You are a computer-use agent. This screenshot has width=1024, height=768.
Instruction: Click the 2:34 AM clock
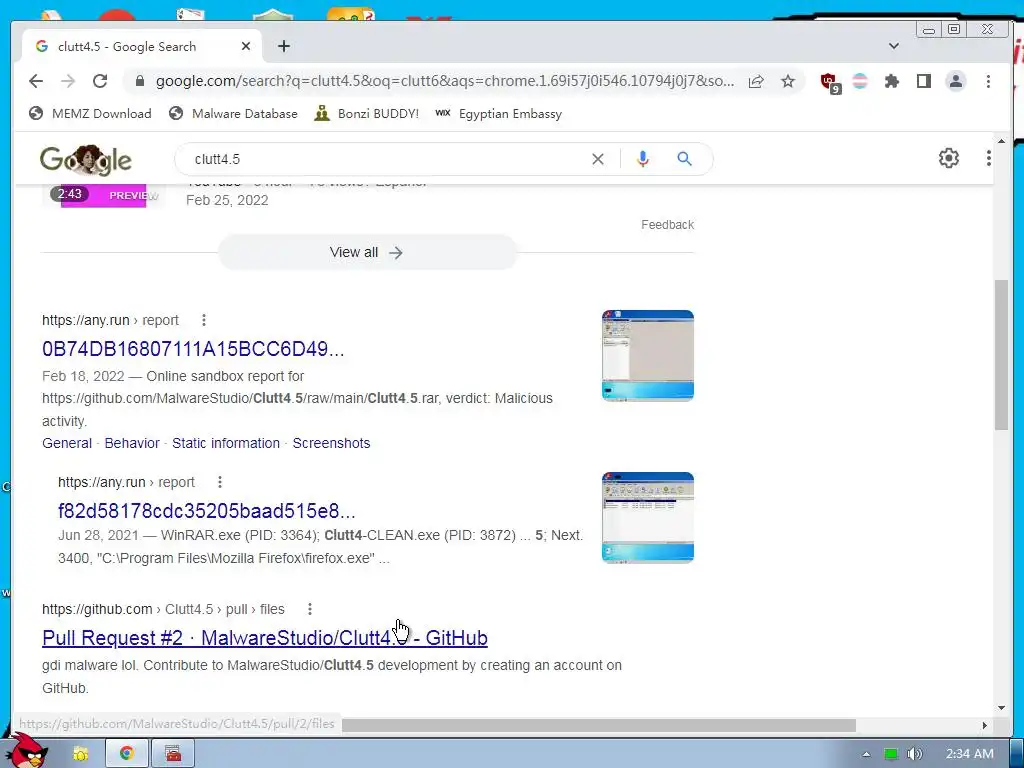970,754
